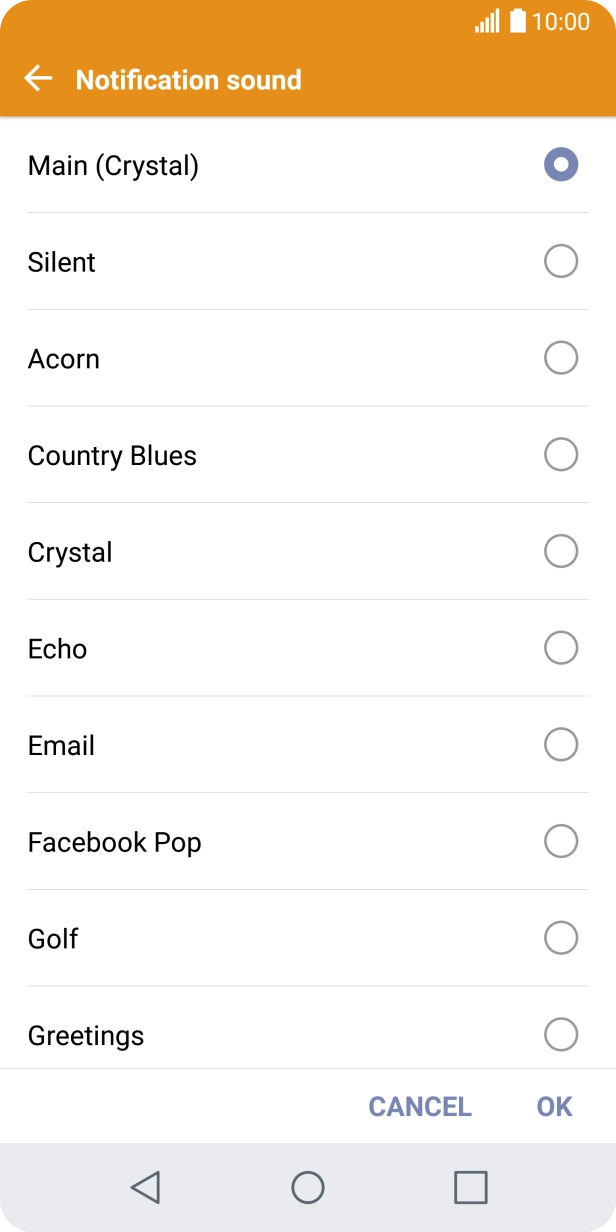Select the Country Blues radio button
This screenshot has width=616, height=1232.
pos(561,454)
